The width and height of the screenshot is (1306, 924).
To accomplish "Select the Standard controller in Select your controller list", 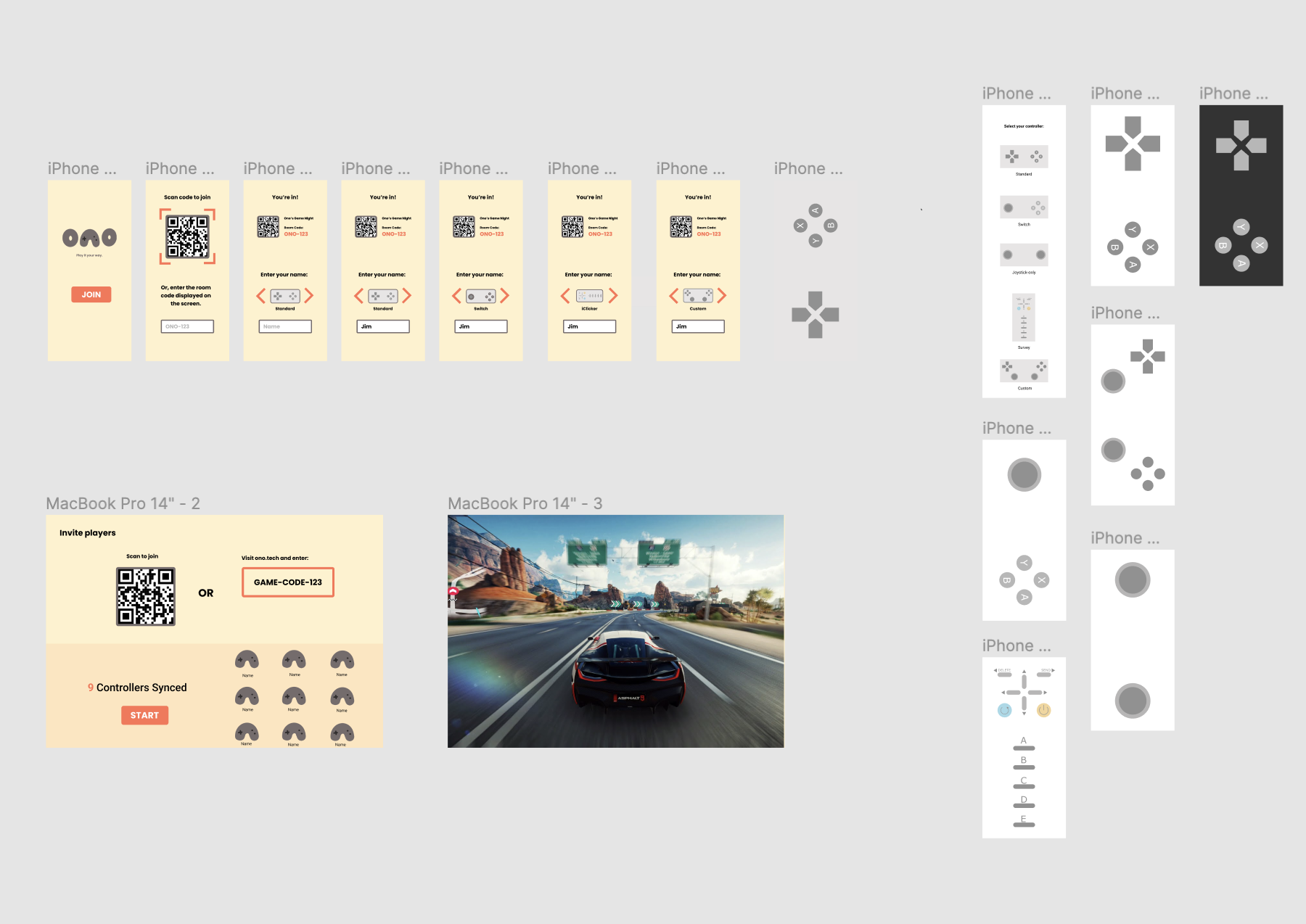I will point(1024,157).
